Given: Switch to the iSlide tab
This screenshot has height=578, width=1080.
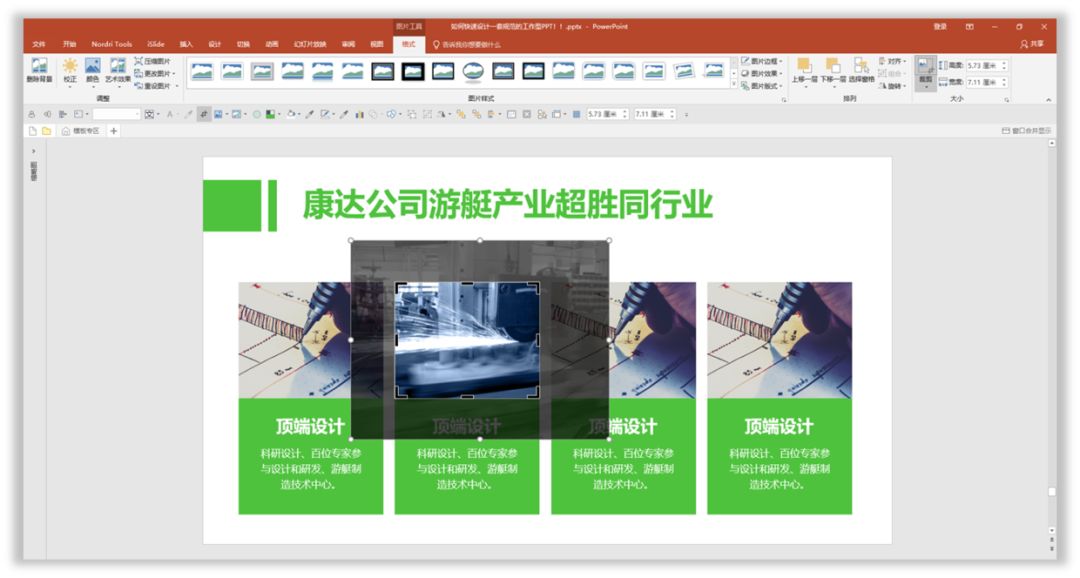Looking at the screenshot, I should [156, 44].
